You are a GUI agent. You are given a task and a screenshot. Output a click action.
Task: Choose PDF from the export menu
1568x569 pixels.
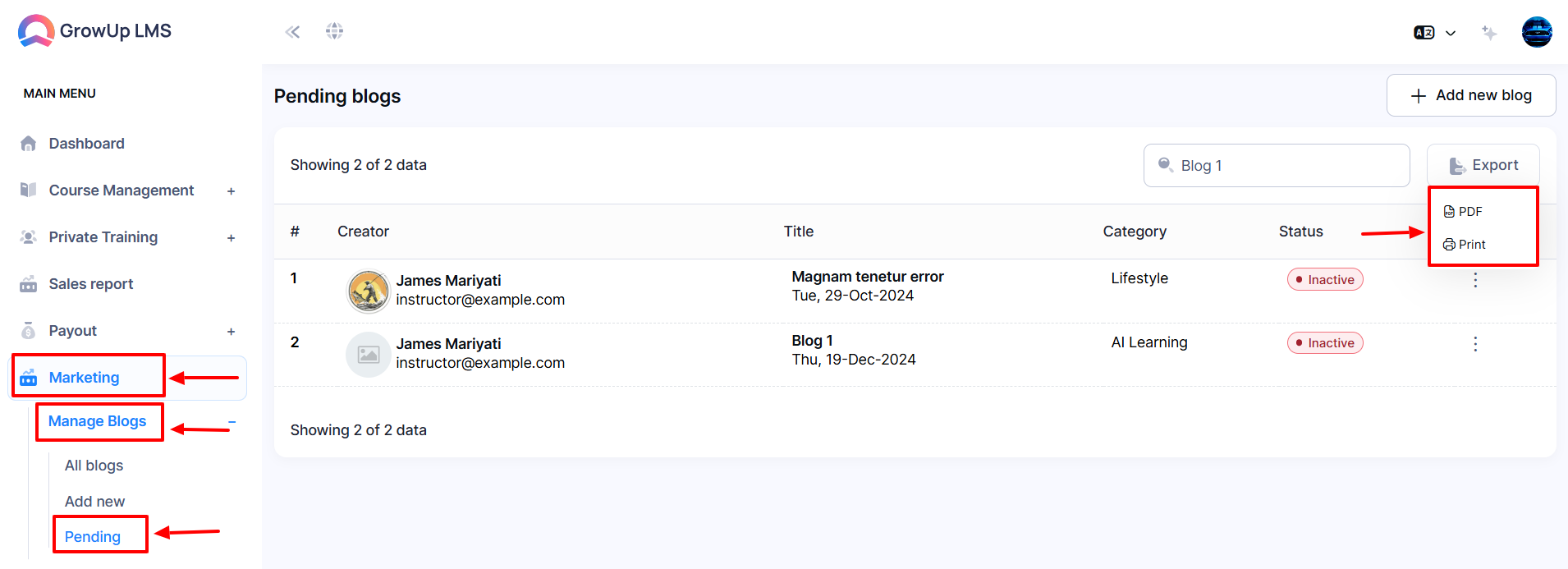click(1463, 212)
